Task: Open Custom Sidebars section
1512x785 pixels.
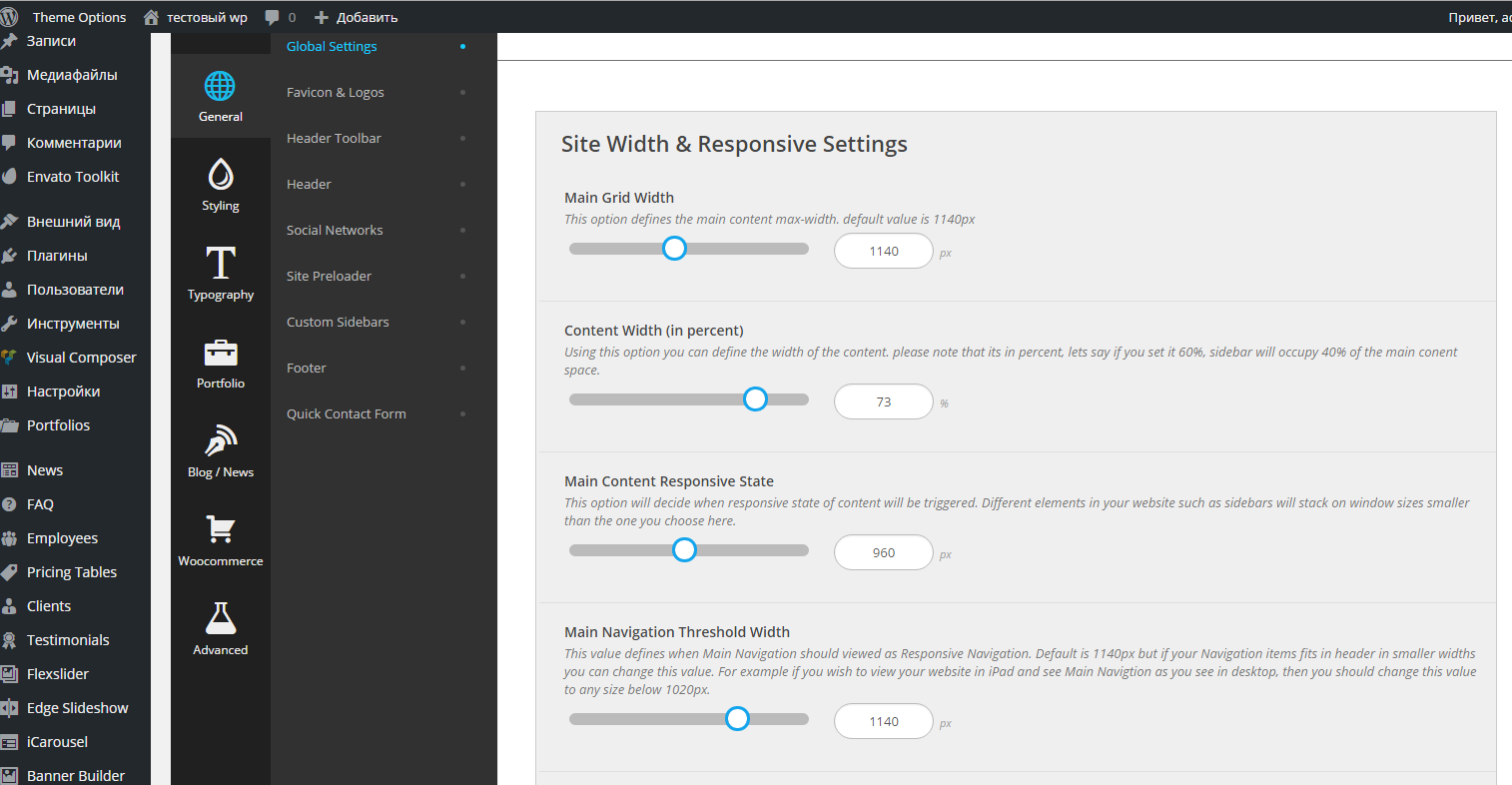Action: tap(338, 322)
